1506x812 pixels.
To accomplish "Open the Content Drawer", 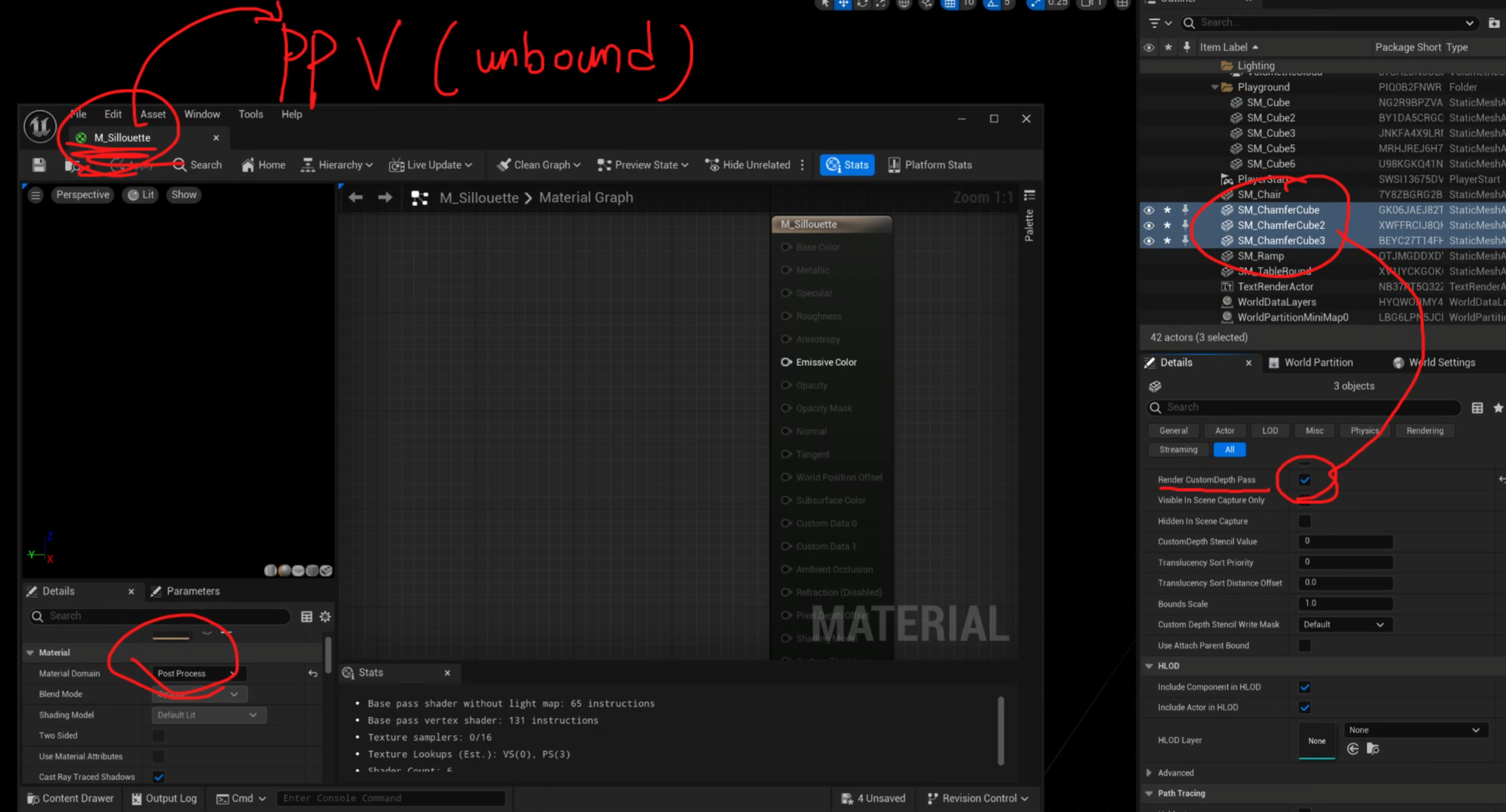I will tap(71, 798).
